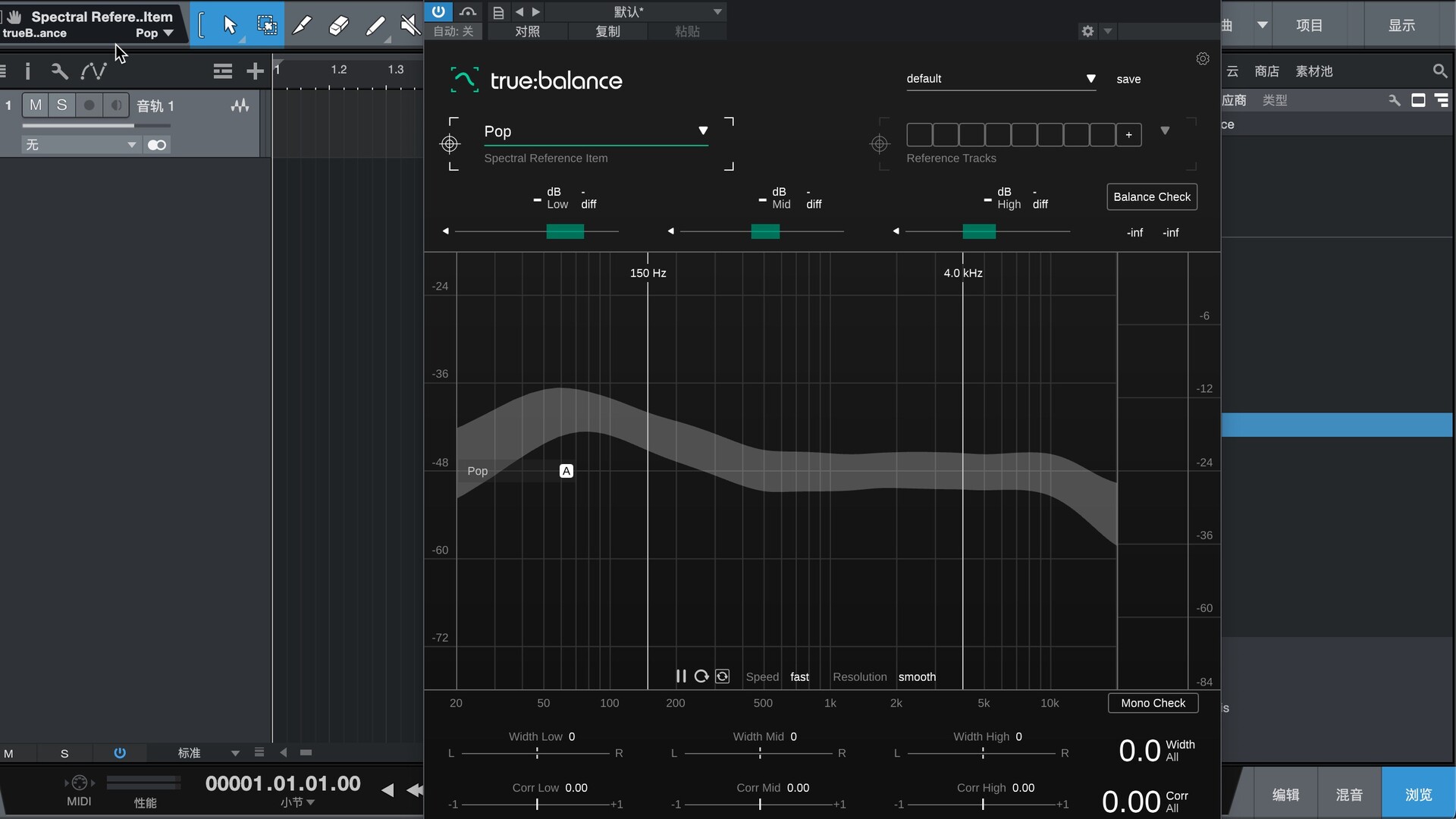This screenshot has height=819, width=1456.
Task: Open track options wrench icon
Action: 59,71
